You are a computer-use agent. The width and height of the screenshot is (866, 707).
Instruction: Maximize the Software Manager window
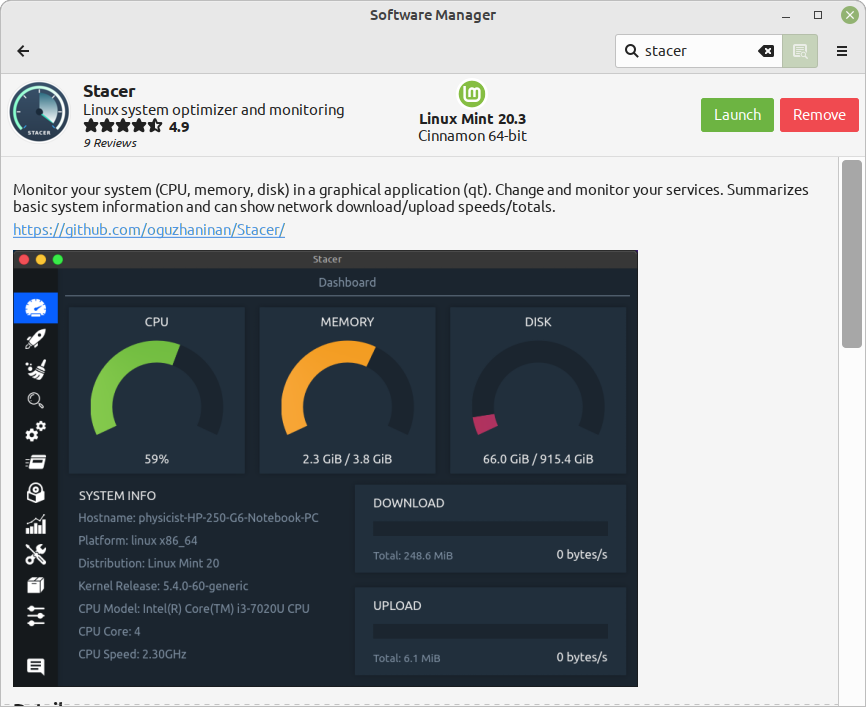point(818,15)
